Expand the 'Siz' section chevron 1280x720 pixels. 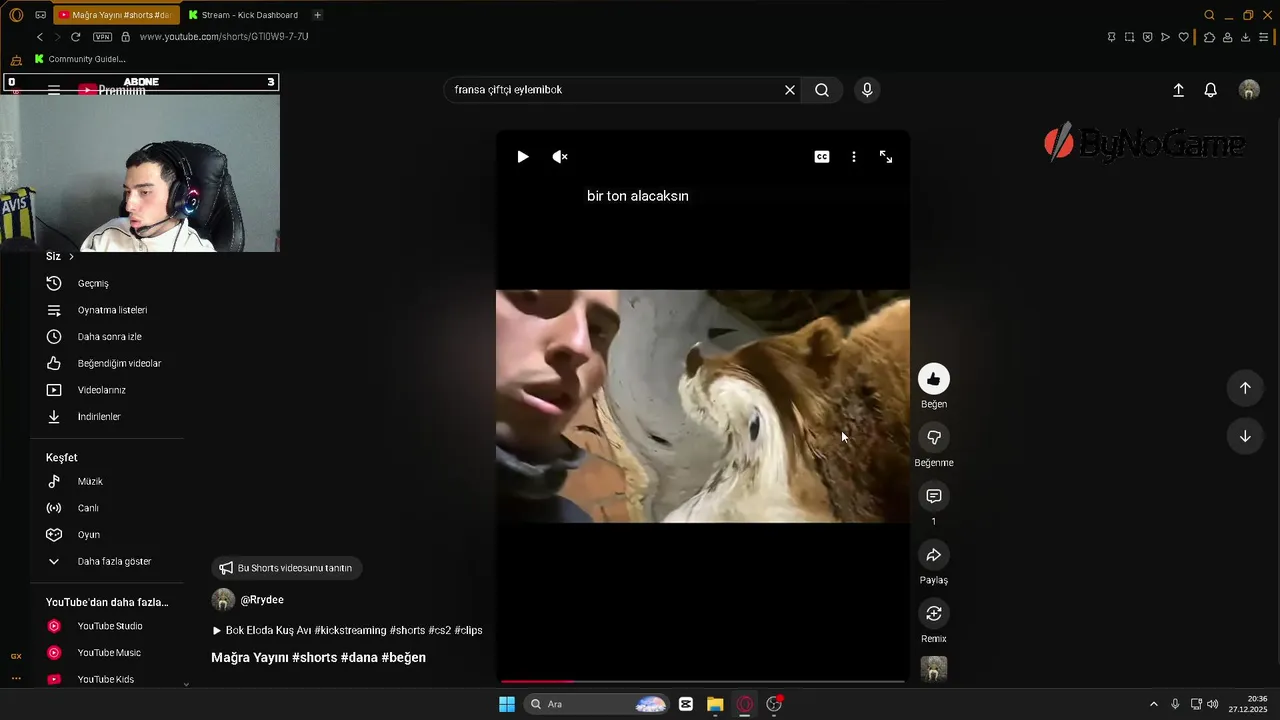click(x=71, y=257)
